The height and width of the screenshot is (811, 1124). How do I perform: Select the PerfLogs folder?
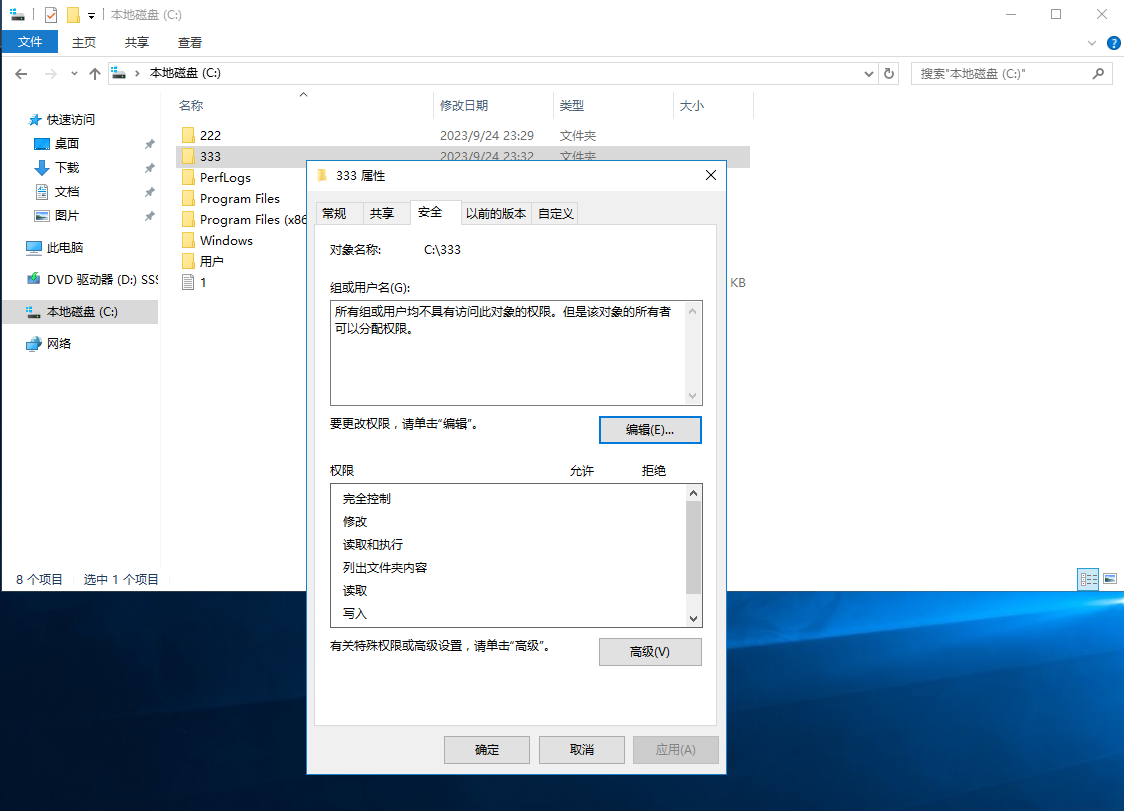(x=225, y=178)
